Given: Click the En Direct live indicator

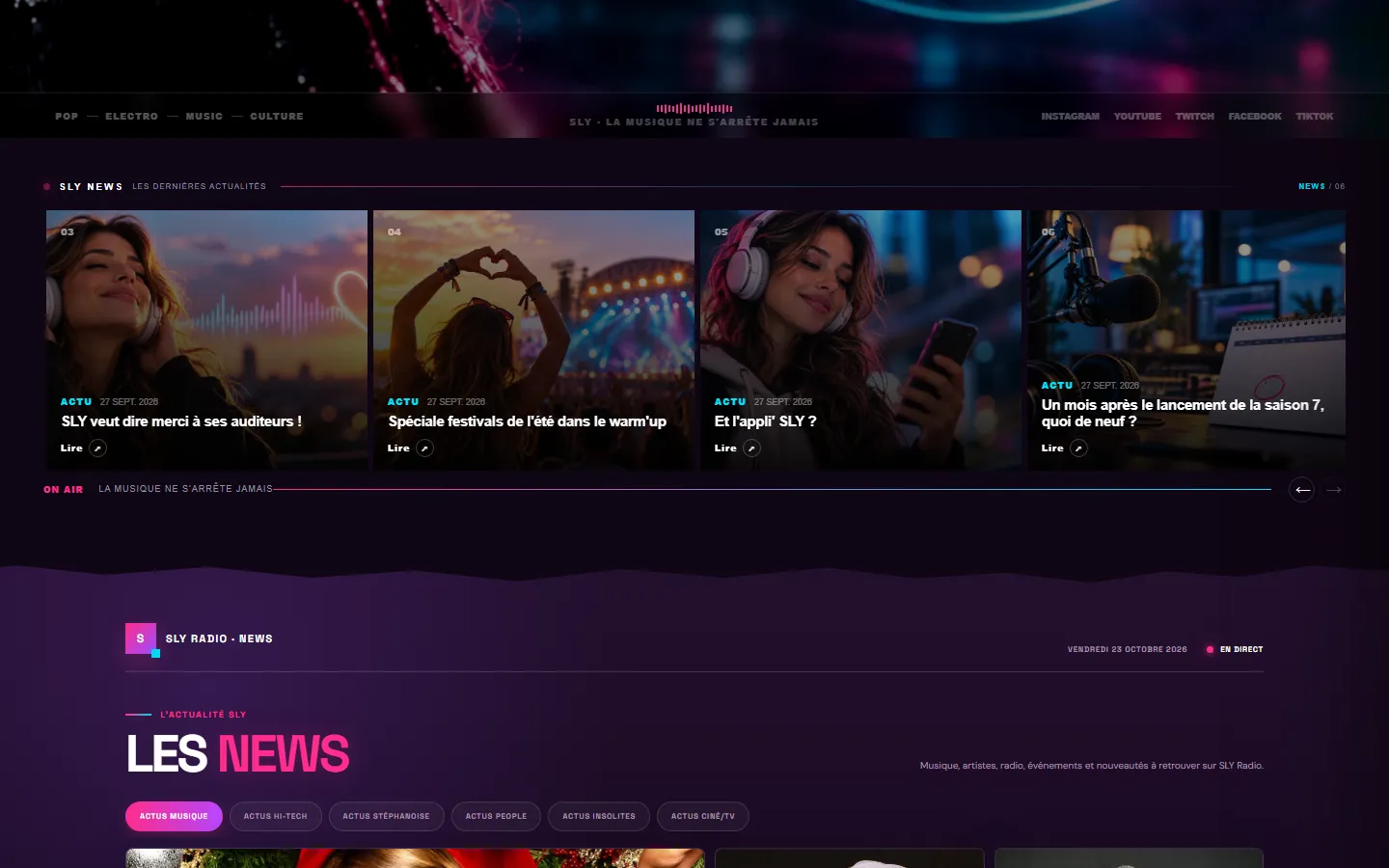Looking at the screenshot, I should [1234, 649].
